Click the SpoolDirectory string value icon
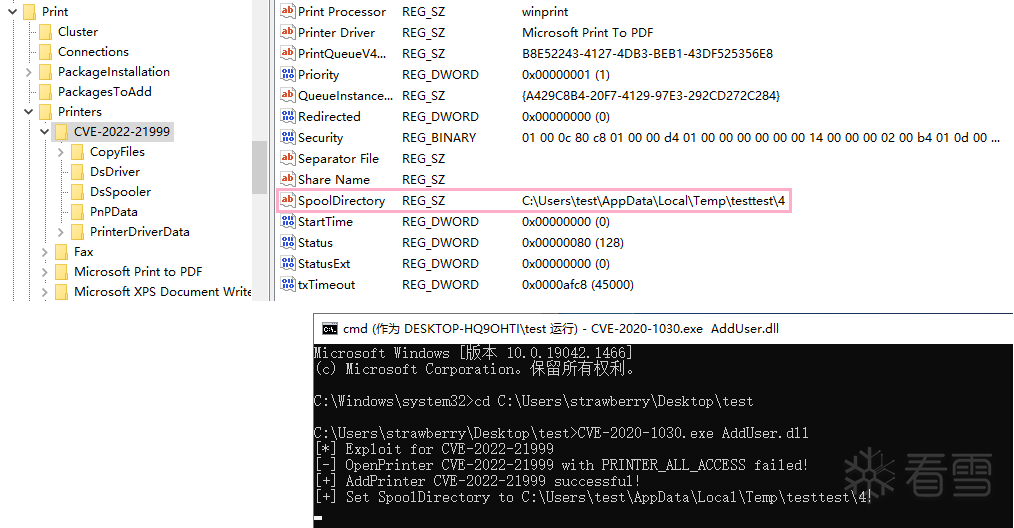The height and width of the screenshot is (528, 1014). (288, 200)
